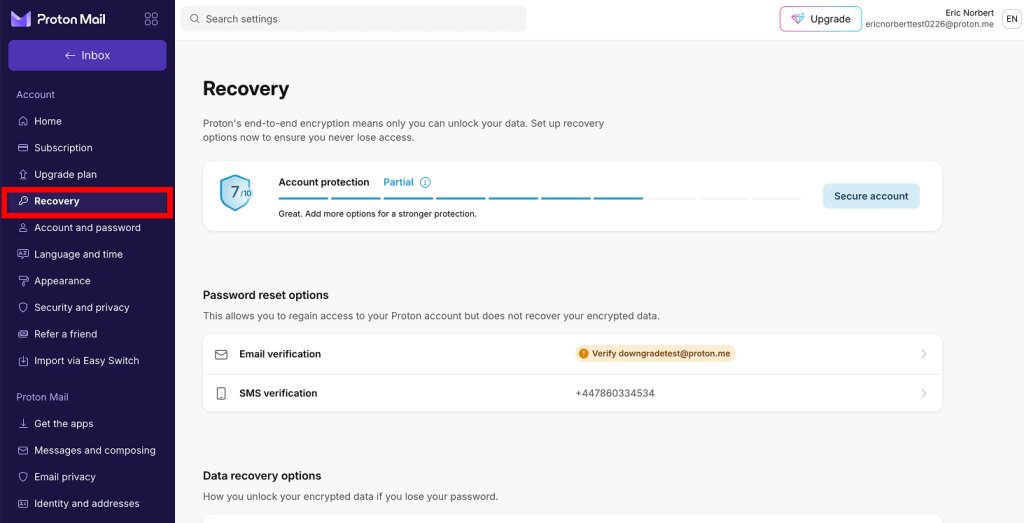Click the Import via Easy Switch icon
The height and width of the screenshot is (523, 1024).
[23, 360]
